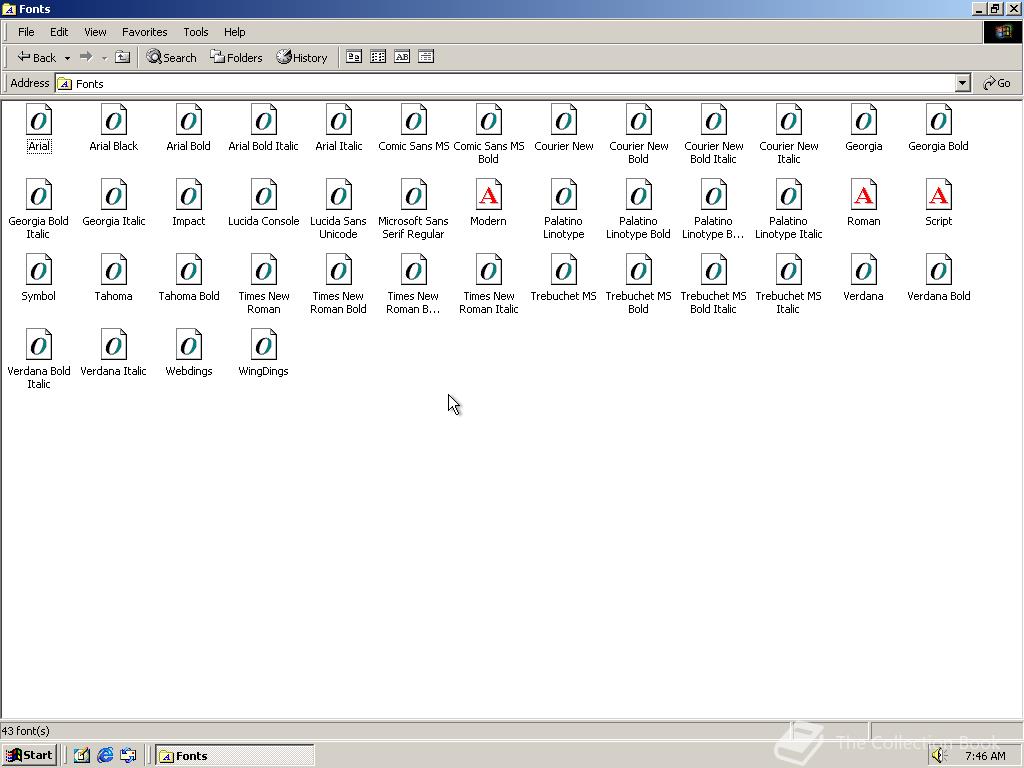Click the Show Desktop Quick Launch icon
Image resolution: width=1024 pixels, height=768 pixels.
82,756
